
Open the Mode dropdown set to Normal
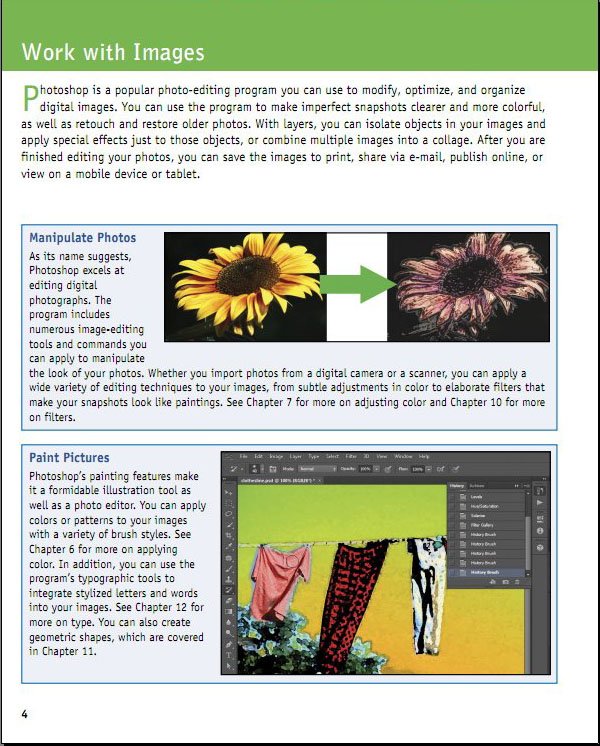pyautogui.click(x=317, y=469)
